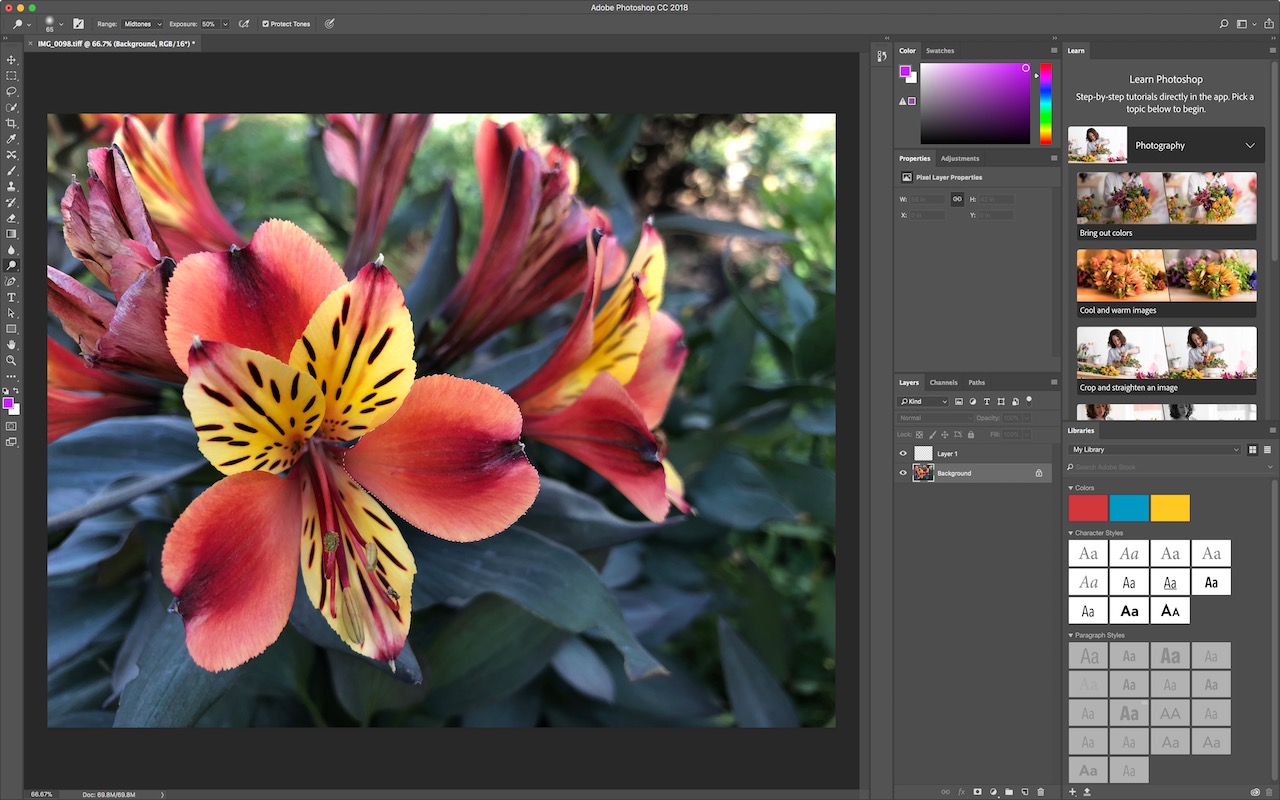The image size is (1280, 800).
Task: Select the Eraser tool
Action: tap(12, 218)
